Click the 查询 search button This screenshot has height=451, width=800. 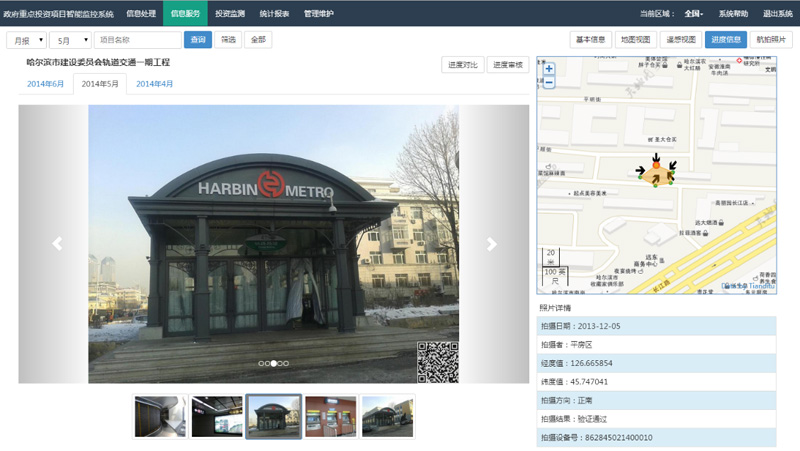198,40
